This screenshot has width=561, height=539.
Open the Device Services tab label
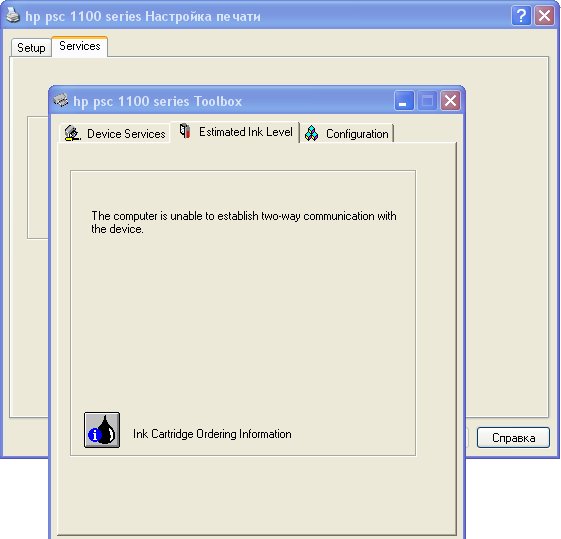pyautogui.click(x=126, y=134)
